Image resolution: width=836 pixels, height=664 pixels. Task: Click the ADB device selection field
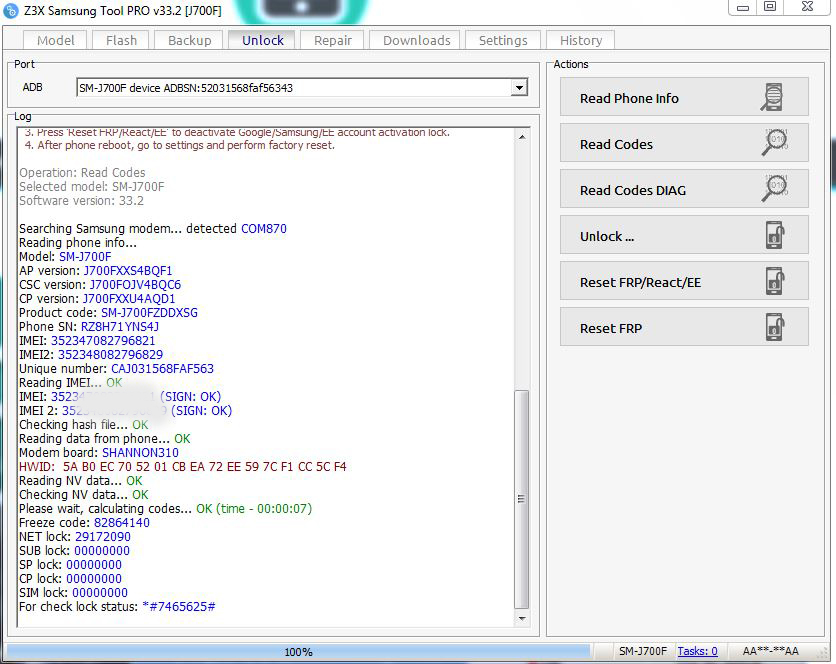click(302, 88)
